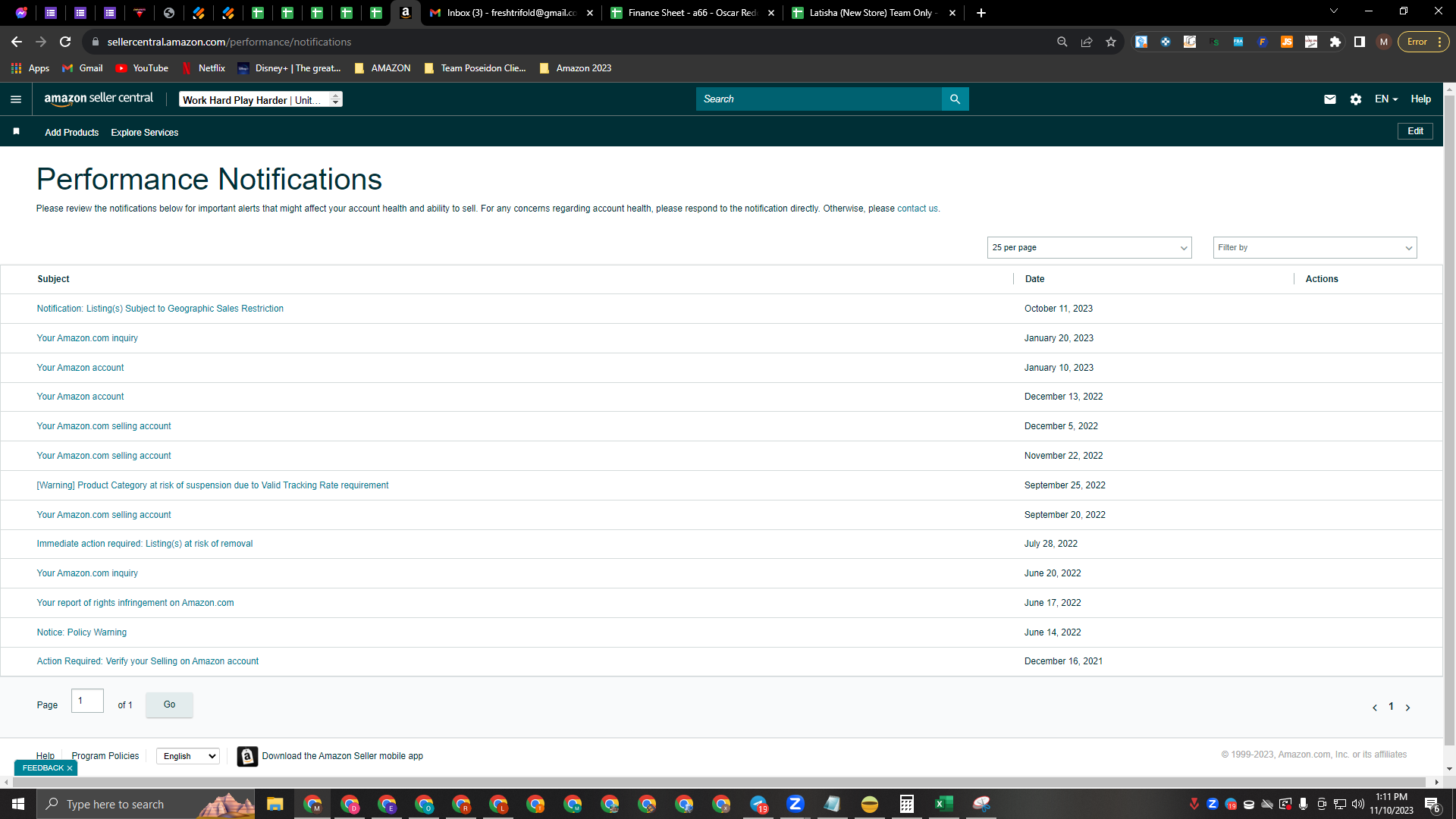The height and width of the screenshot is (819, 1456).
Task: Open Chrome tab search chevron
Action: click(x=1334, y=11)
